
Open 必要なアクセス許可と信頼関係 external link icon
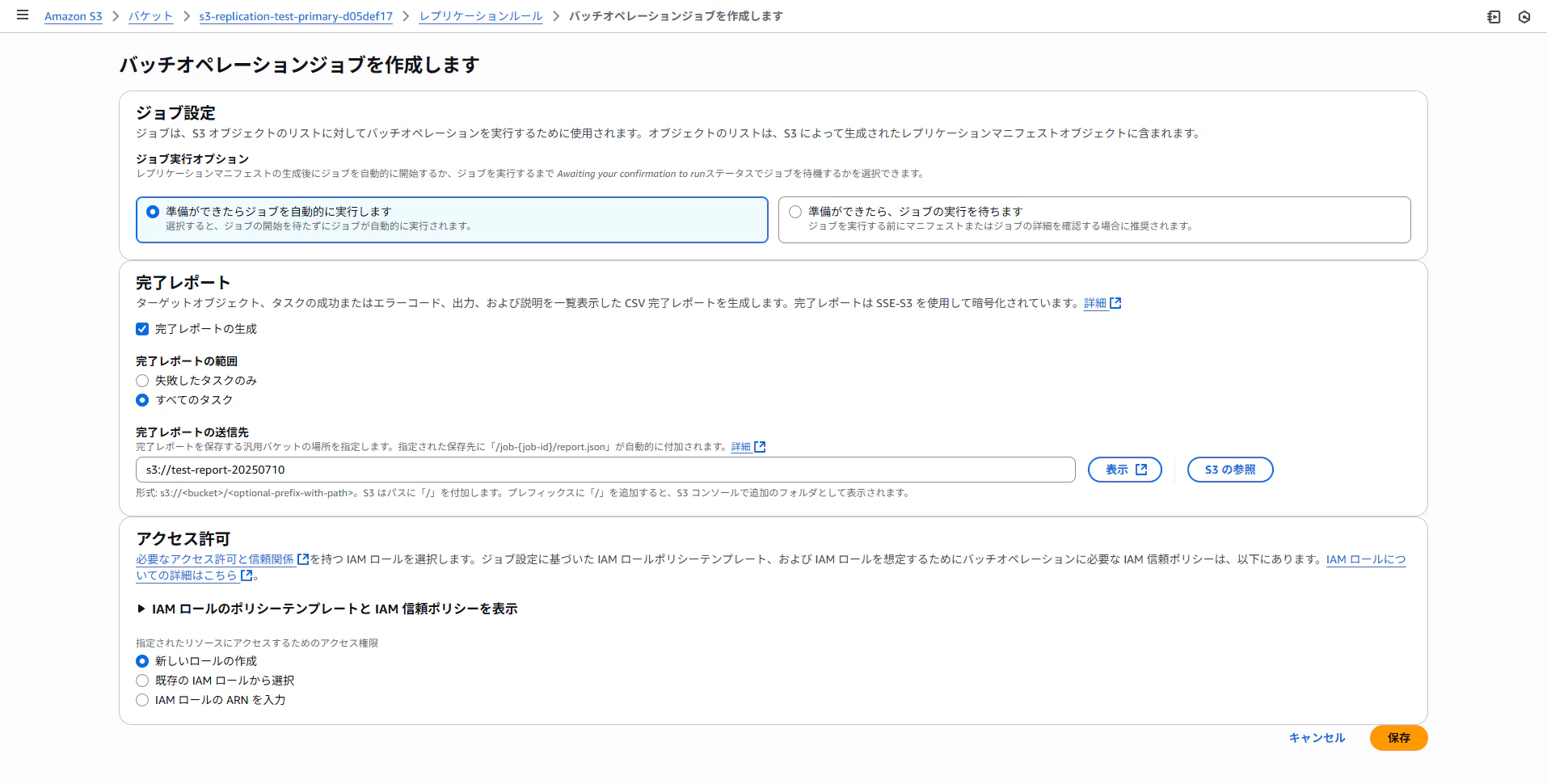click(302, 558)
